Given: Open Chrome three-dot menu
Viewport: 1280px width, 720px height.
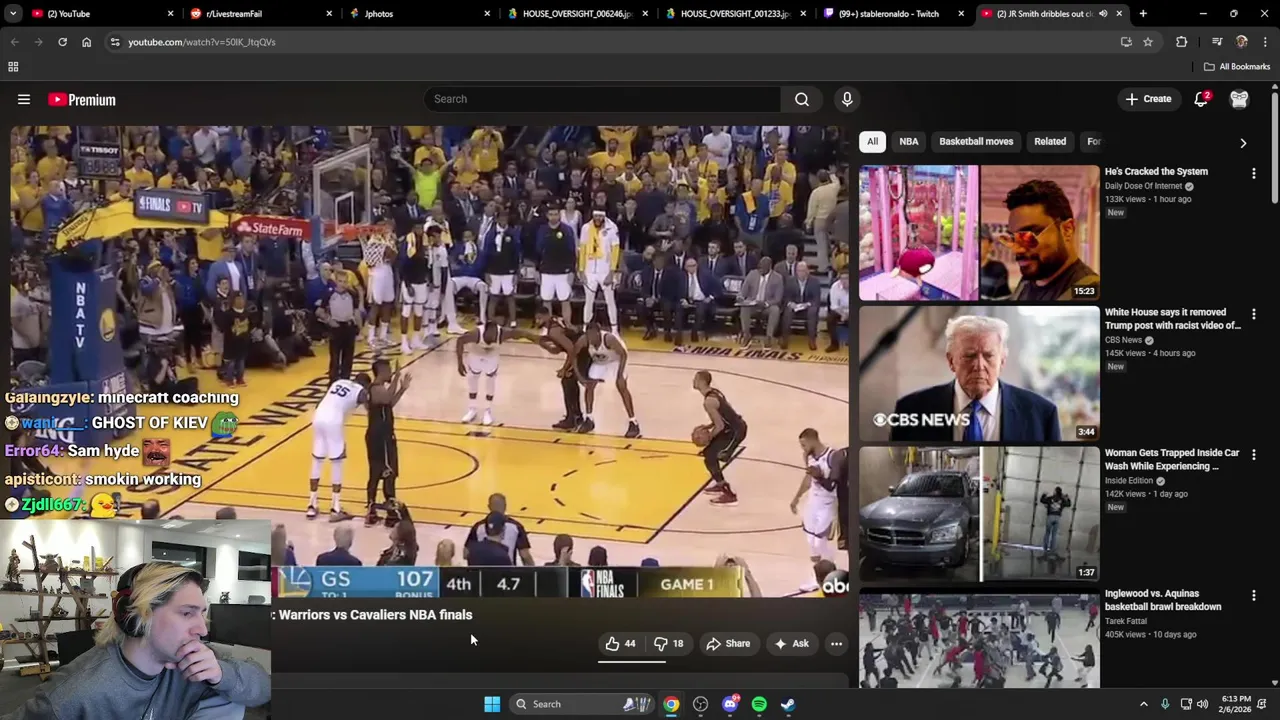Looking at the screenshot, I should point(1264,42).
